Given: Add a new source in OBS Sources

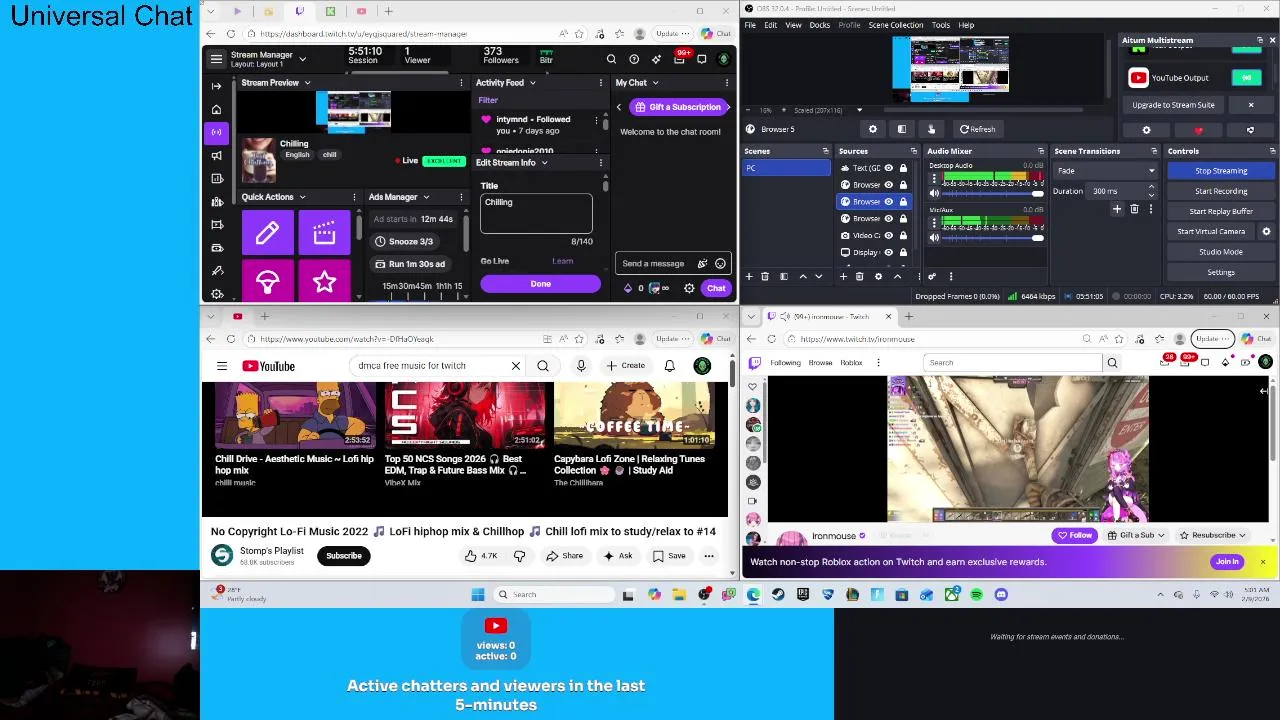Looking at the screenshot, I should click(x=843, y=276).
